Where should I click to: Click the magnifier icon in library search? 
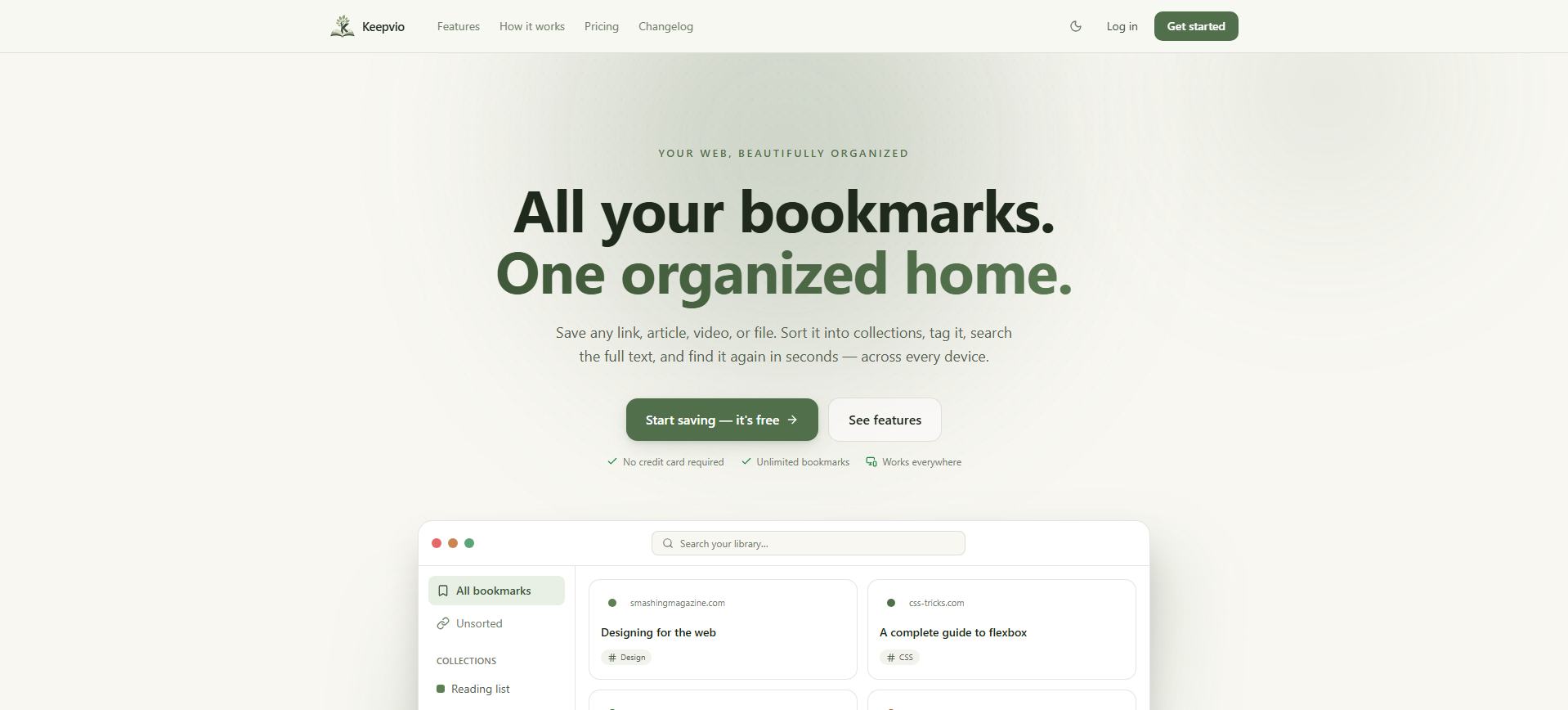click(x=668, y=543)
